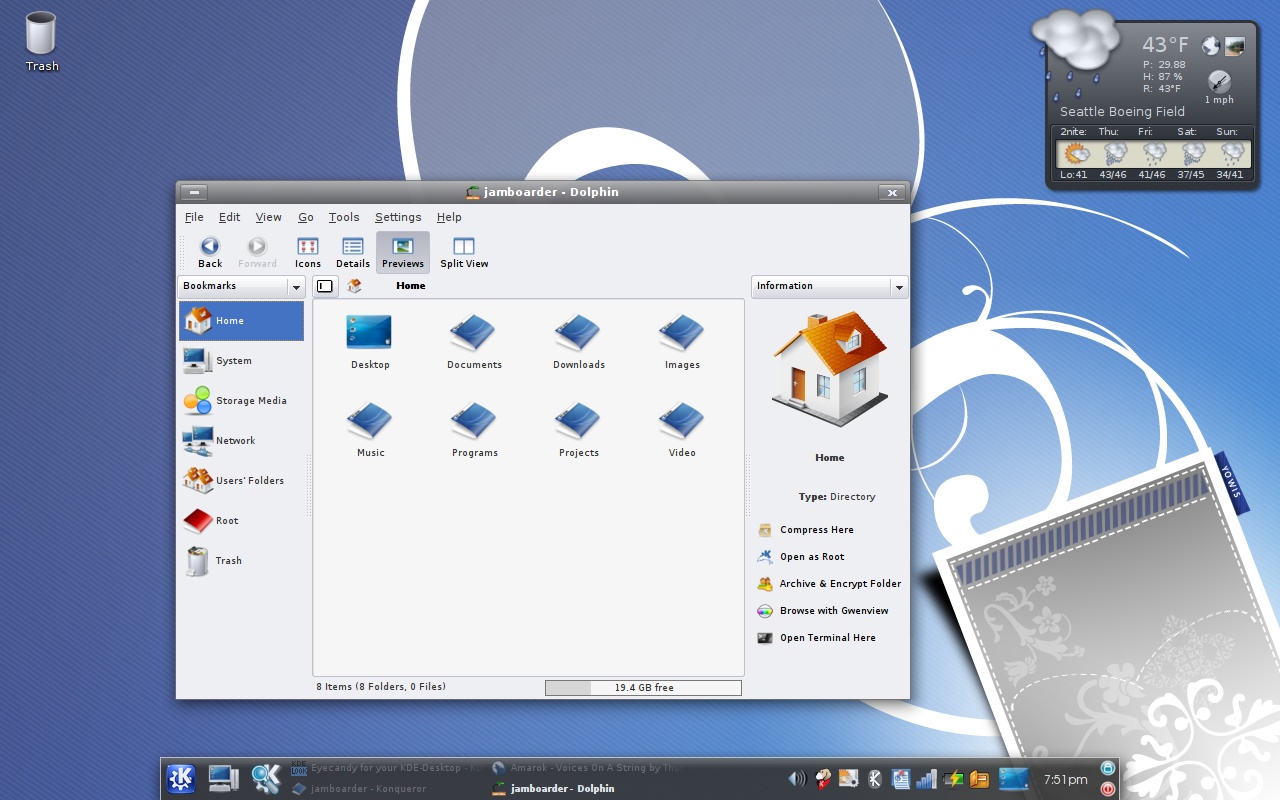Open the View menu
1280x800 pixels.
tap(268, 217)
